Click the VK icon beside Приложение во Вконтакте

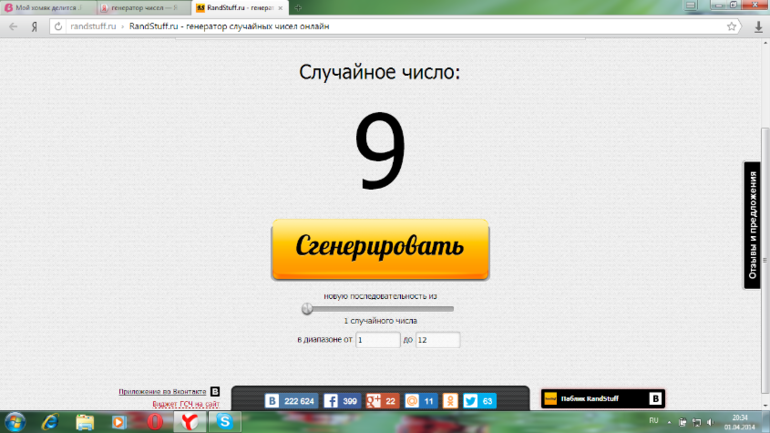tap(215, 391)
